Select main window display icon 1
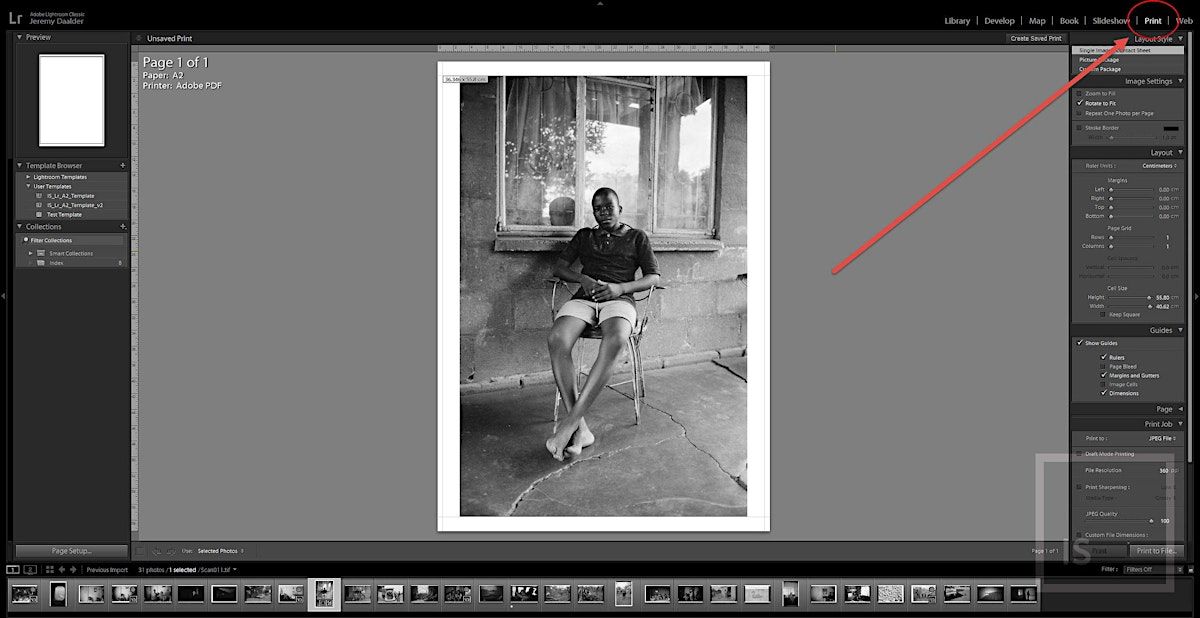Image resolution: width=1200 pixels, height=618 pixels. (13, 570)
